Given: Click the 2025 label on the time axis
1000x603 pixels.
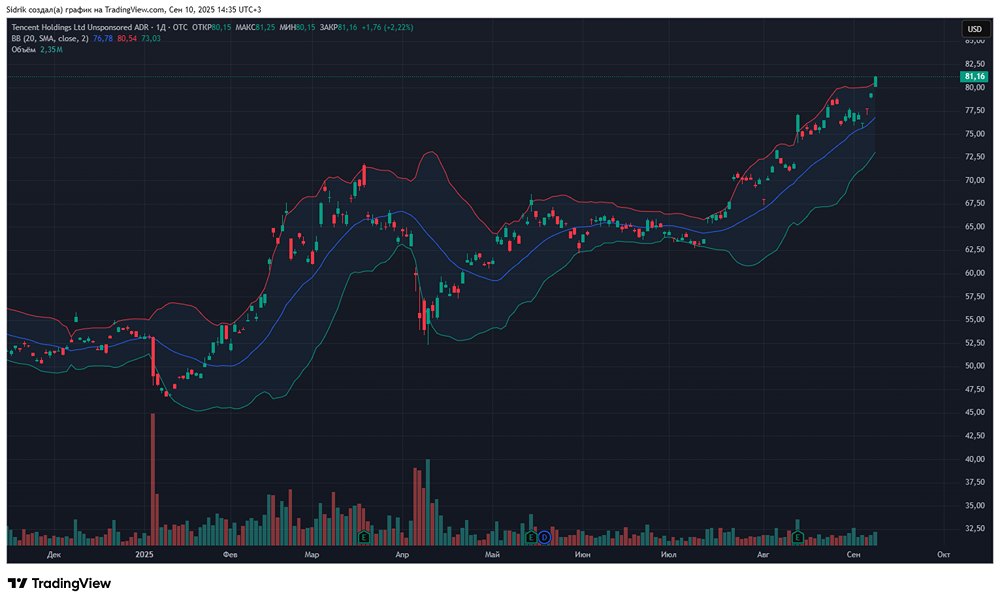Looking at the screenshot, I should coord(145,555).
